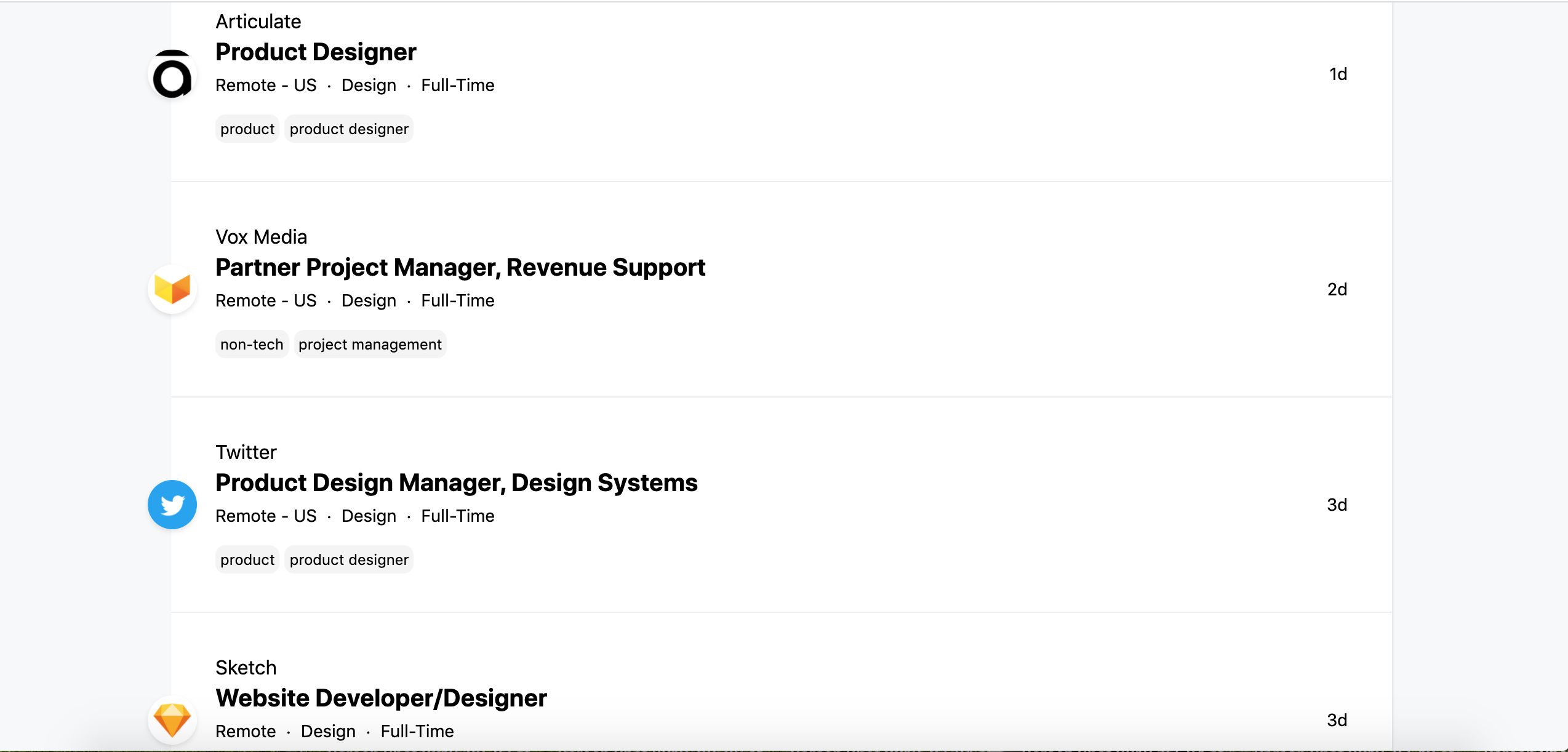Select the 'product' tag under Twitter listing

(247, 560)
